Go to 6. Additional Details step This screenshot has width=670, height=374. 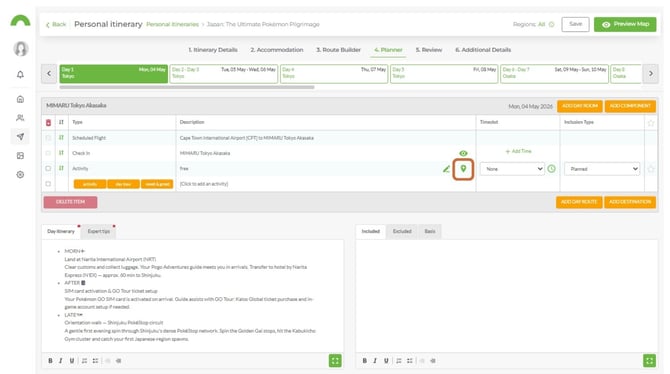(483, 50)
